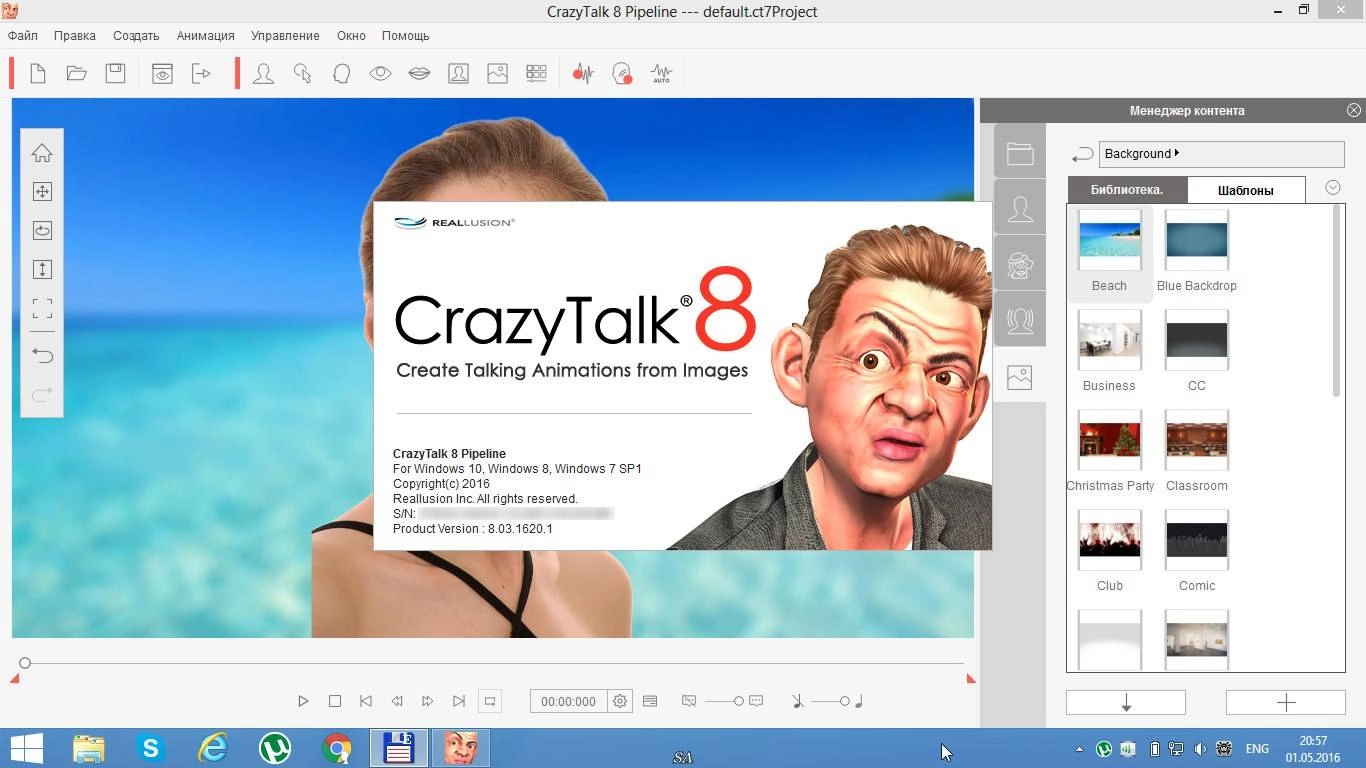
Task: Open project using folder toolbar icon
Action: pyautogui.click(x=76, y=73)
